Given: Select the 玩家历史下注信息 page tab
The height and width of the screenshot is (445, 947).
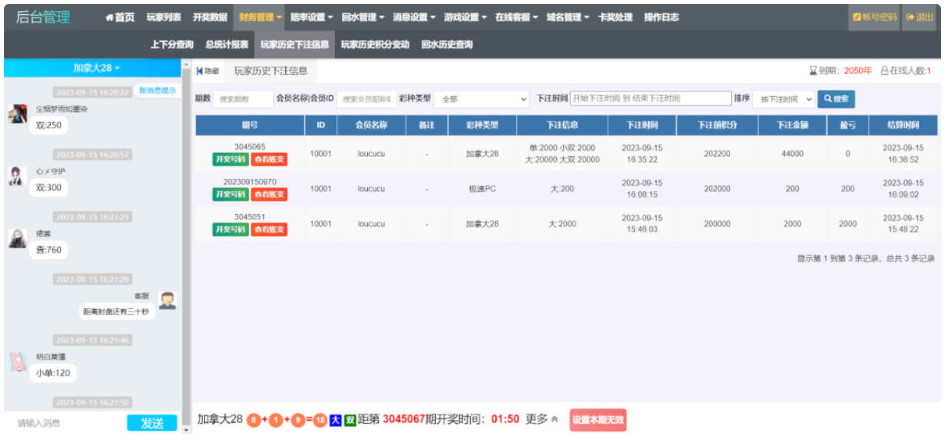Looking at the screenshot, I should tap(271, 71).
